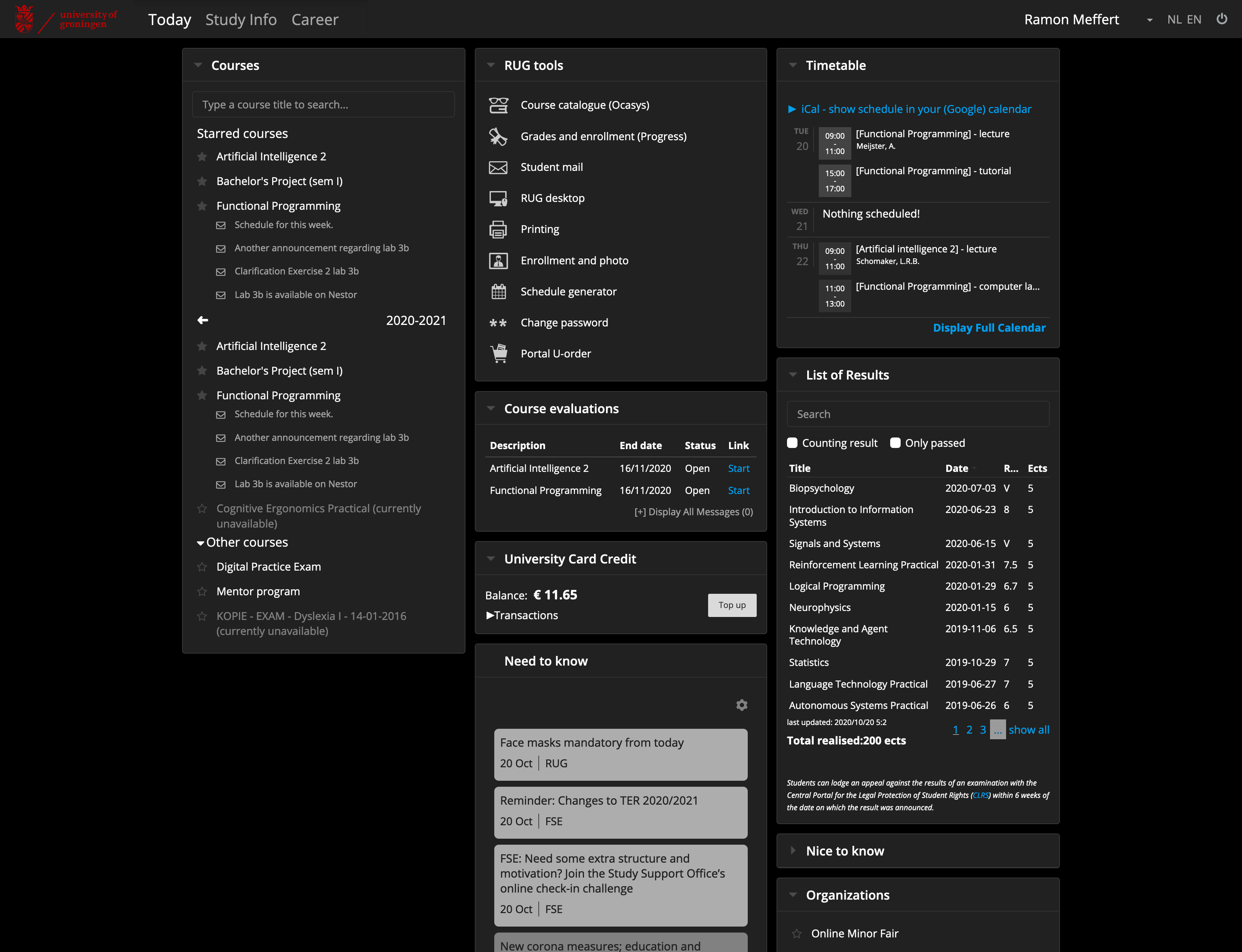The width and height of the screenshot is (1242, 952).
Task: Click the Printing printer icon
Action: tap(498, 230)
